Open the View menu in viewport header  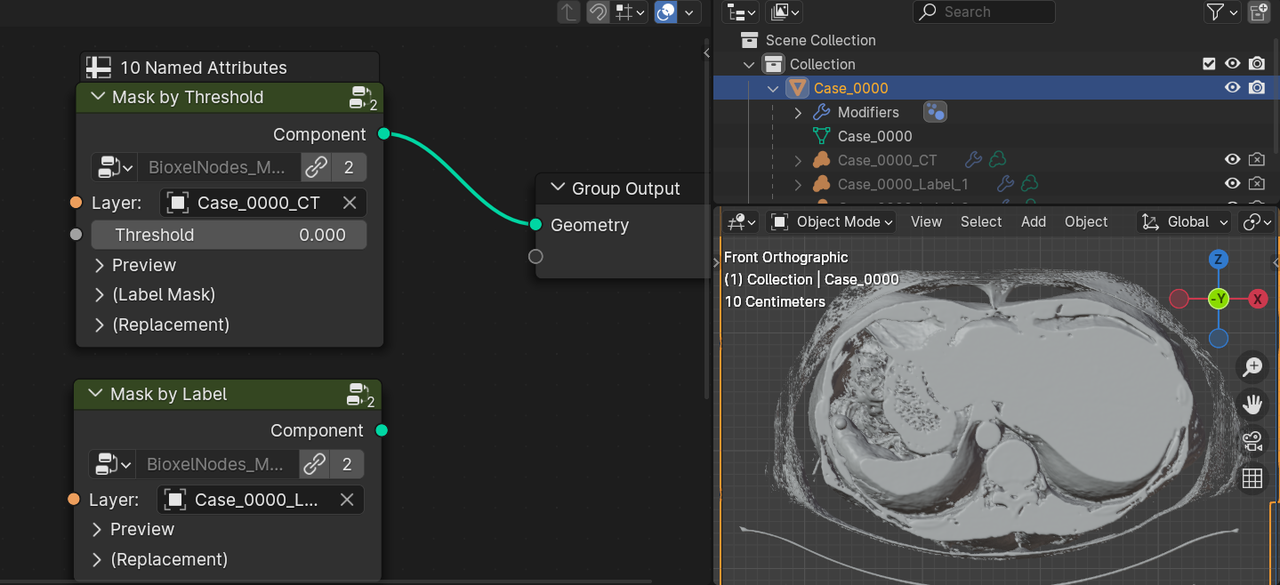click(926, 222)
